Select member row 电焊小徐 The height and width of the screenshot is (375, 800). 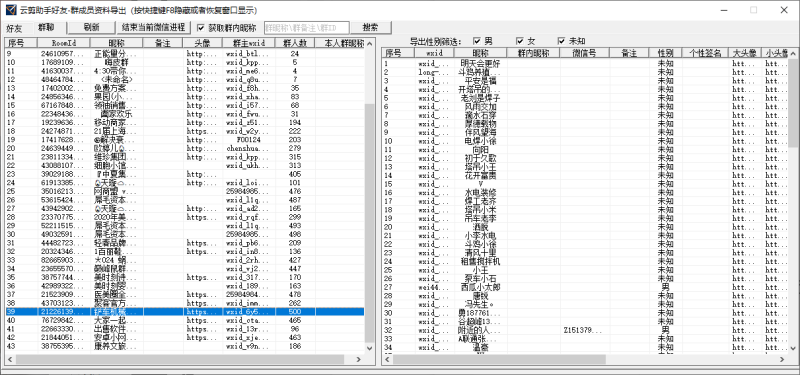pos(585,141)
